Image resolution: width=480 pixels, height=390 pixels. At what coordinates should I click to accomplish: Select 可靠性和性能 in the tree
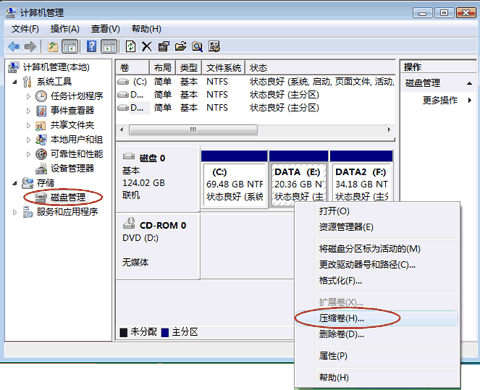(76, 154)
